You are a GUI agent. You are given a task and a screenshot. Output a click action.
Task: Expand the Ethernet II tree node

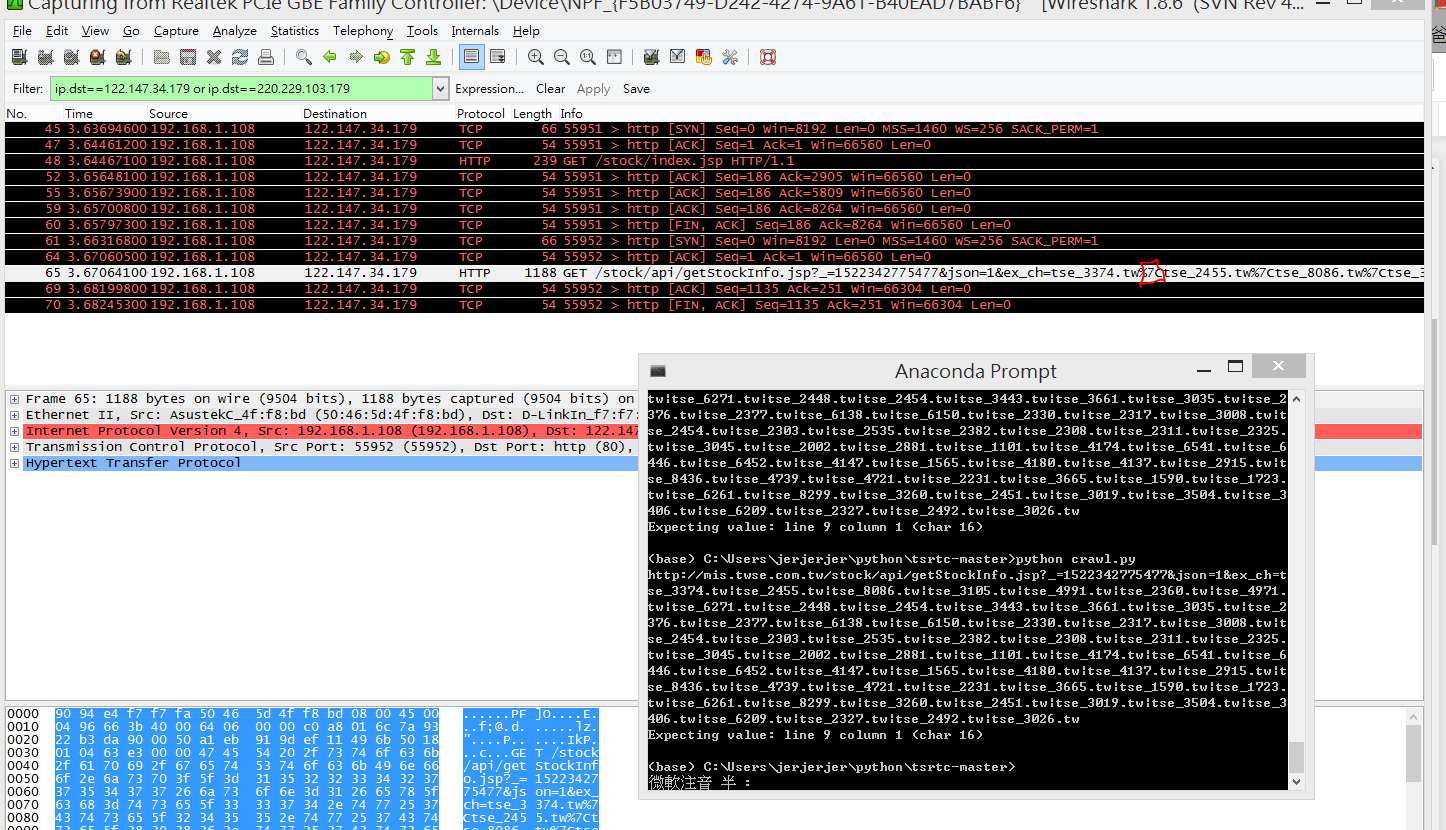coord(14,415)
